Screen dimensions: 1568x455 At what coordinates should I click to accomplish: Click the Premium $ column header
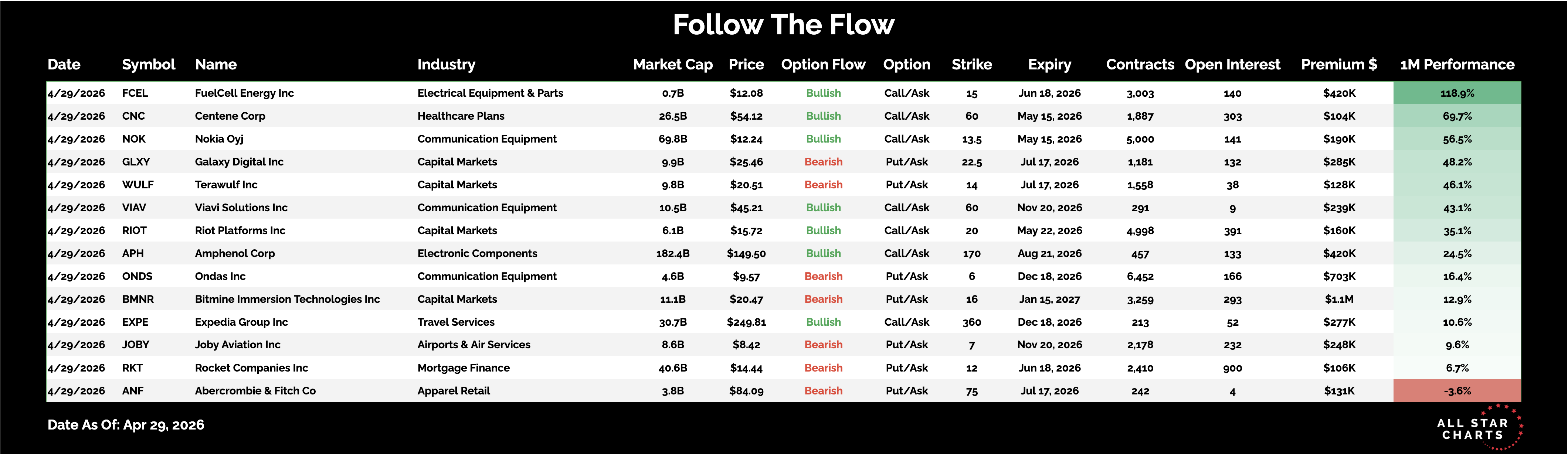tap(1338, 65)
